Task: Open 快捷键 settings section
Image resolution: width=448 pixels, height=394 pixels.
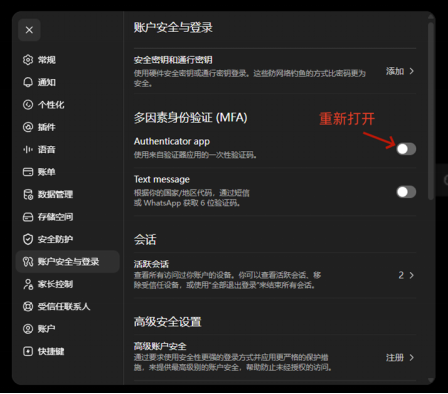Action: pos(68,351)
